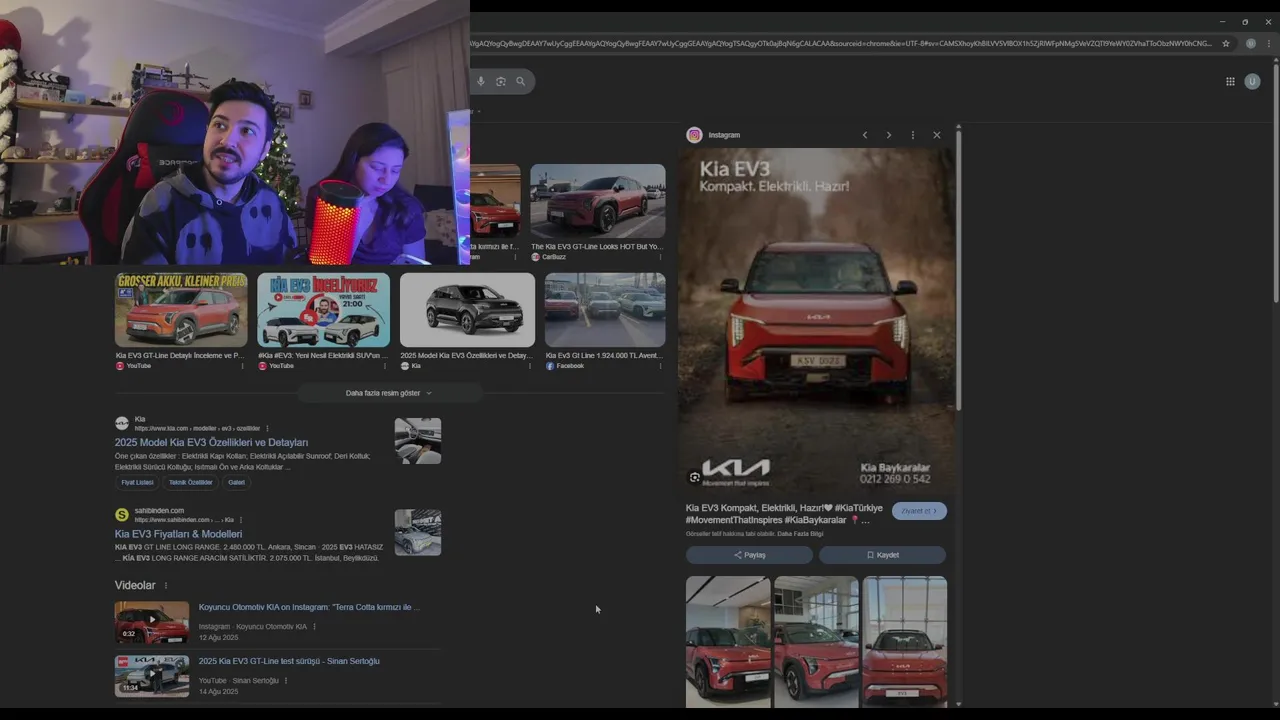Open Koyuncu Otomotiv KIA Instagram video link
Image resolution: width=1280 pixels, height=720 pixels.
click(x=309, y=607)
